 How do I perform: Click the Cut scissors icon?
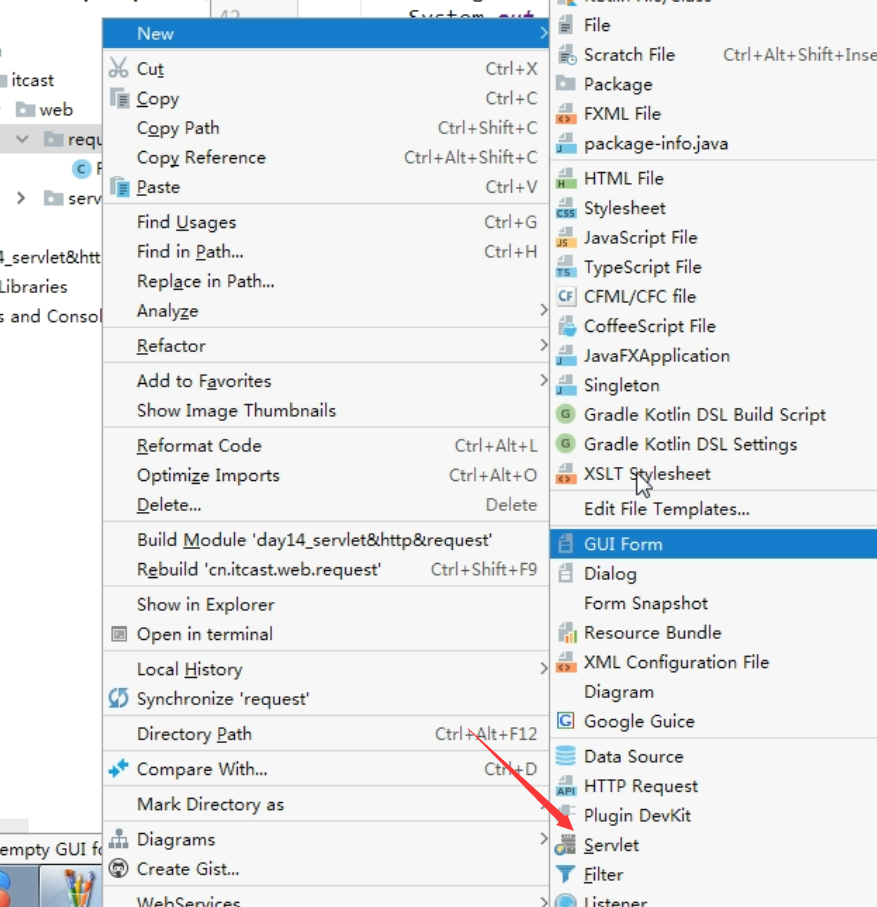[119, 68]
